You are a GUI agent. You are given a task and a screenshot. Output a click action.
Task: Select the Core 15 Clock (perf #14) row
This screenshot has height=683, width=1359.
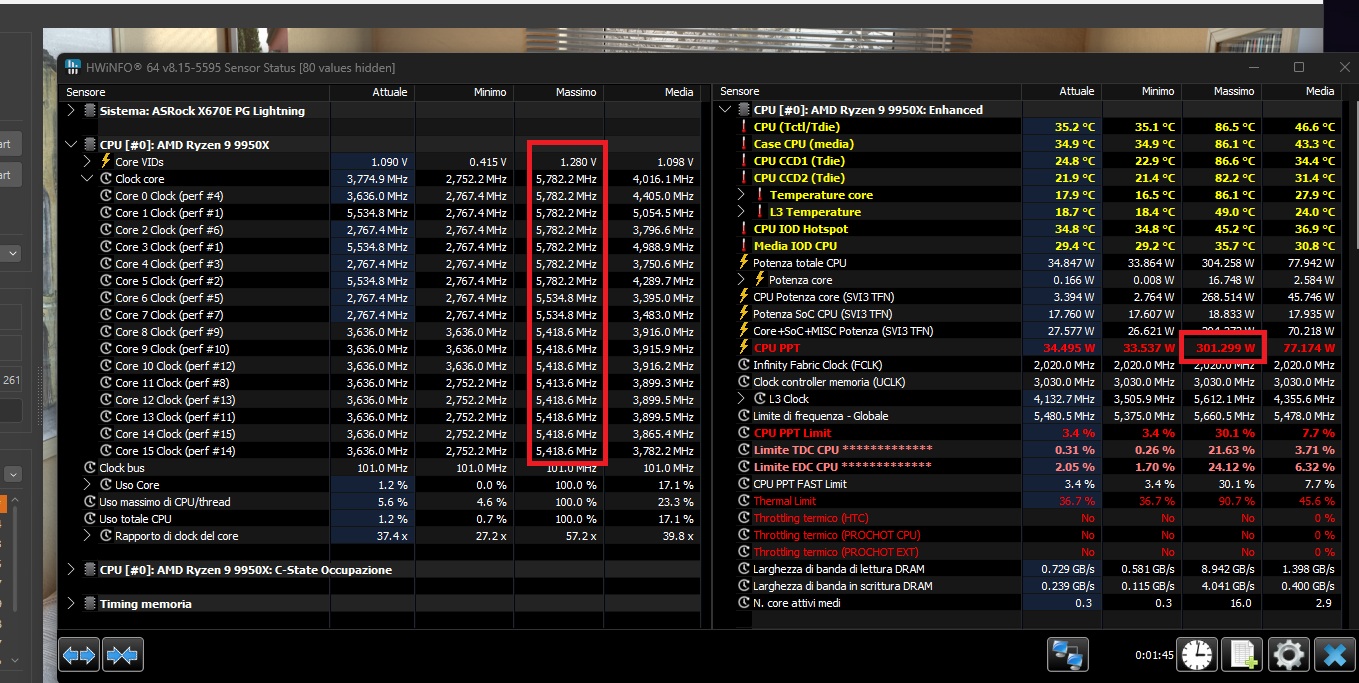pos(380,450)
